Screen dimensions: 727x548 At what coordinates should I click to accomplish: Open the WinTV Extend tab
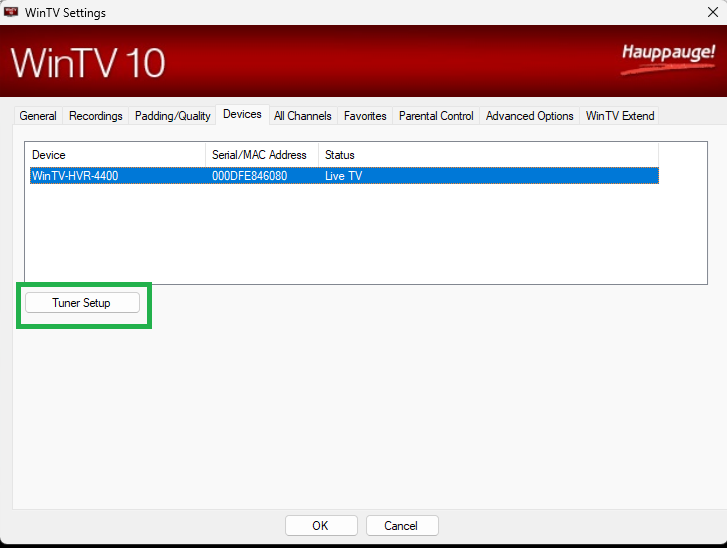coord(620,116)
